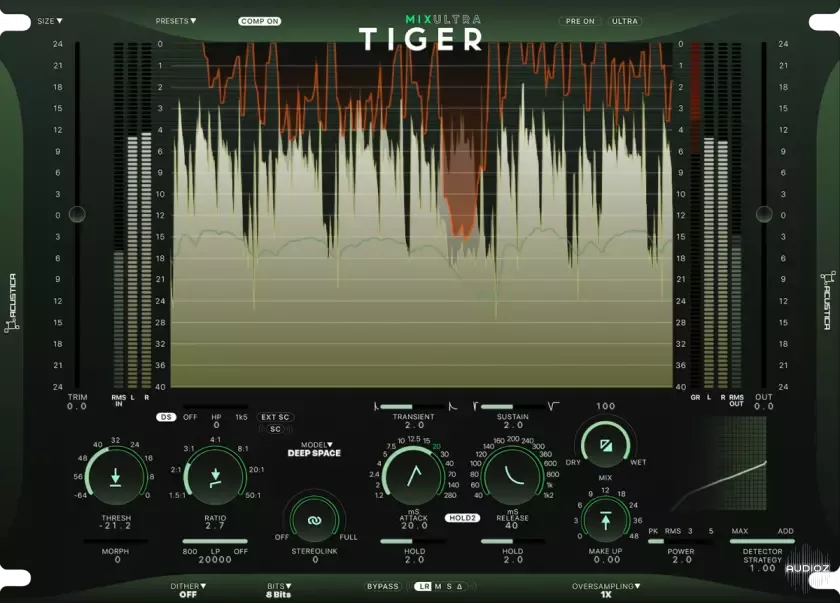This screenshot has width=840, height=603.
Task: Toggle the PRE ON switch
Action: click(x=580, y=21)
